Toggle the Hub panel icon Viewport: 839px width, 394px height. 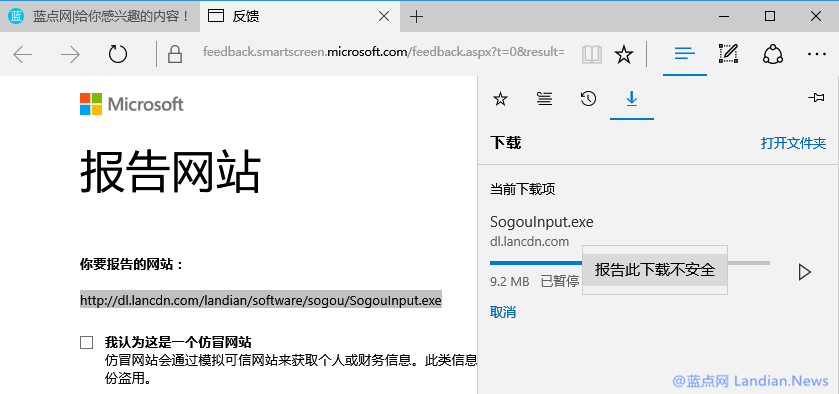pos(685,54)
